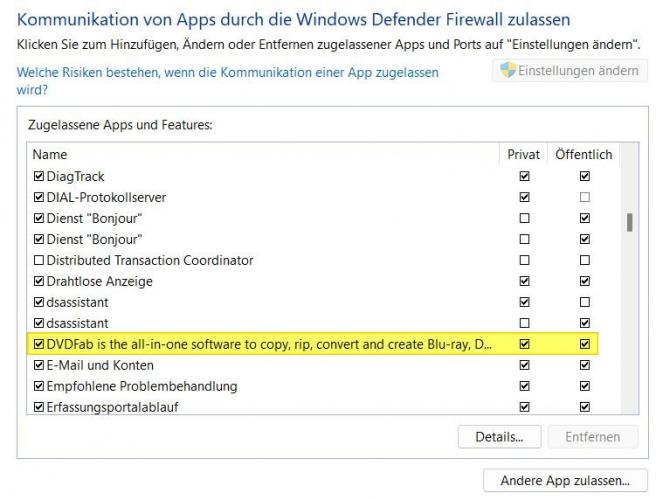This screenshot has height=500, width=656.
Task: Open the Welche Risiken bestehen link
Action: click(228, 81)
